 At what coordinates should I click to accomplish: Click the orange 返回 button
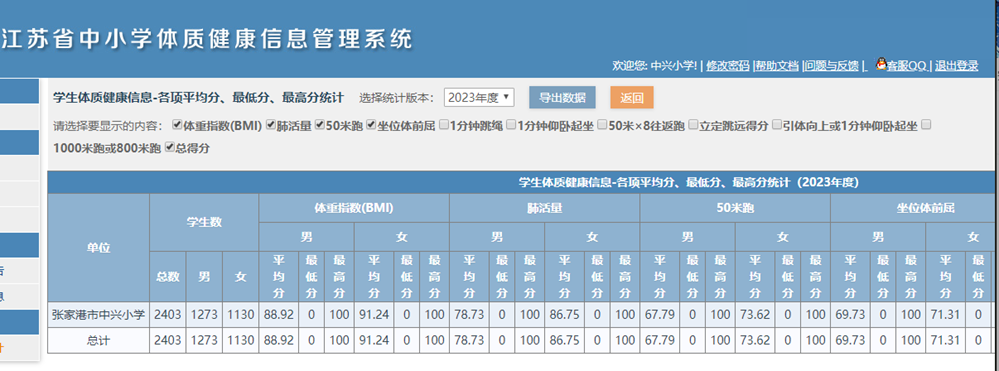(x=631, y=98)
